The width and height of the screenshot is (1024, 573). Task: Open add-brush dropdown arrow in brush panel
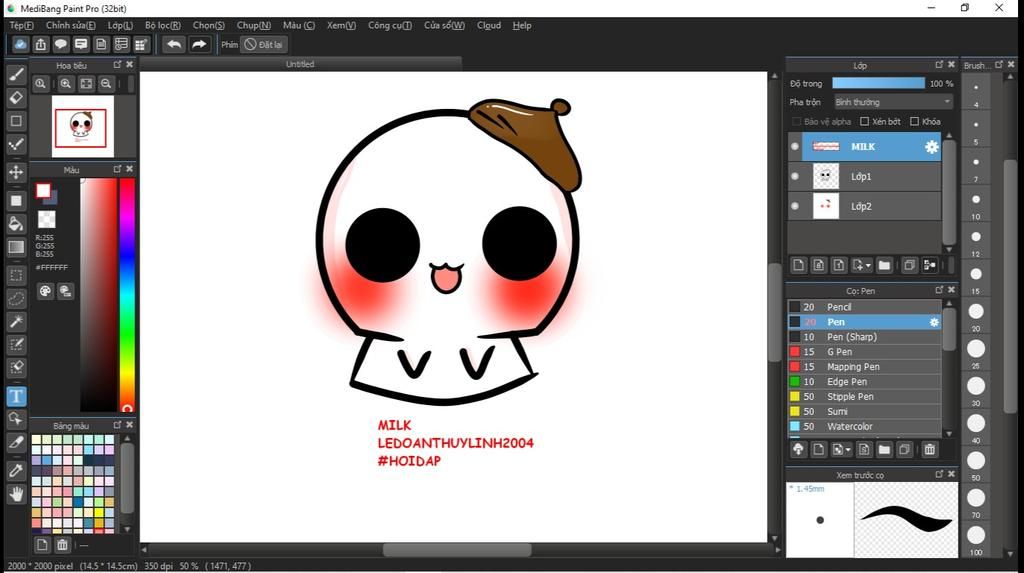(x=848, y=450)
